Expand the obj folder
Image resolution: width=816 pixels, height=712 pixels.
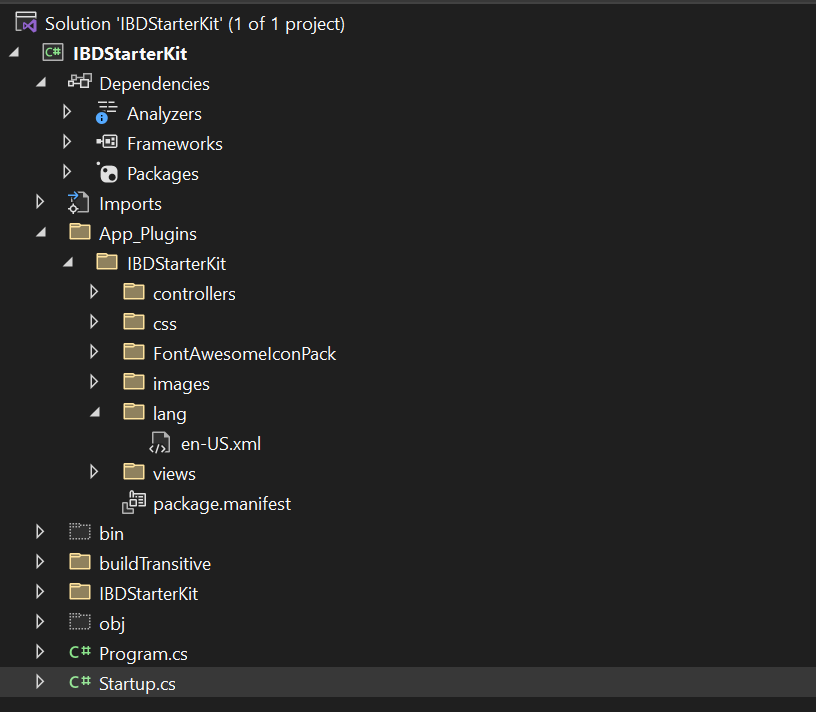point(39,623)
